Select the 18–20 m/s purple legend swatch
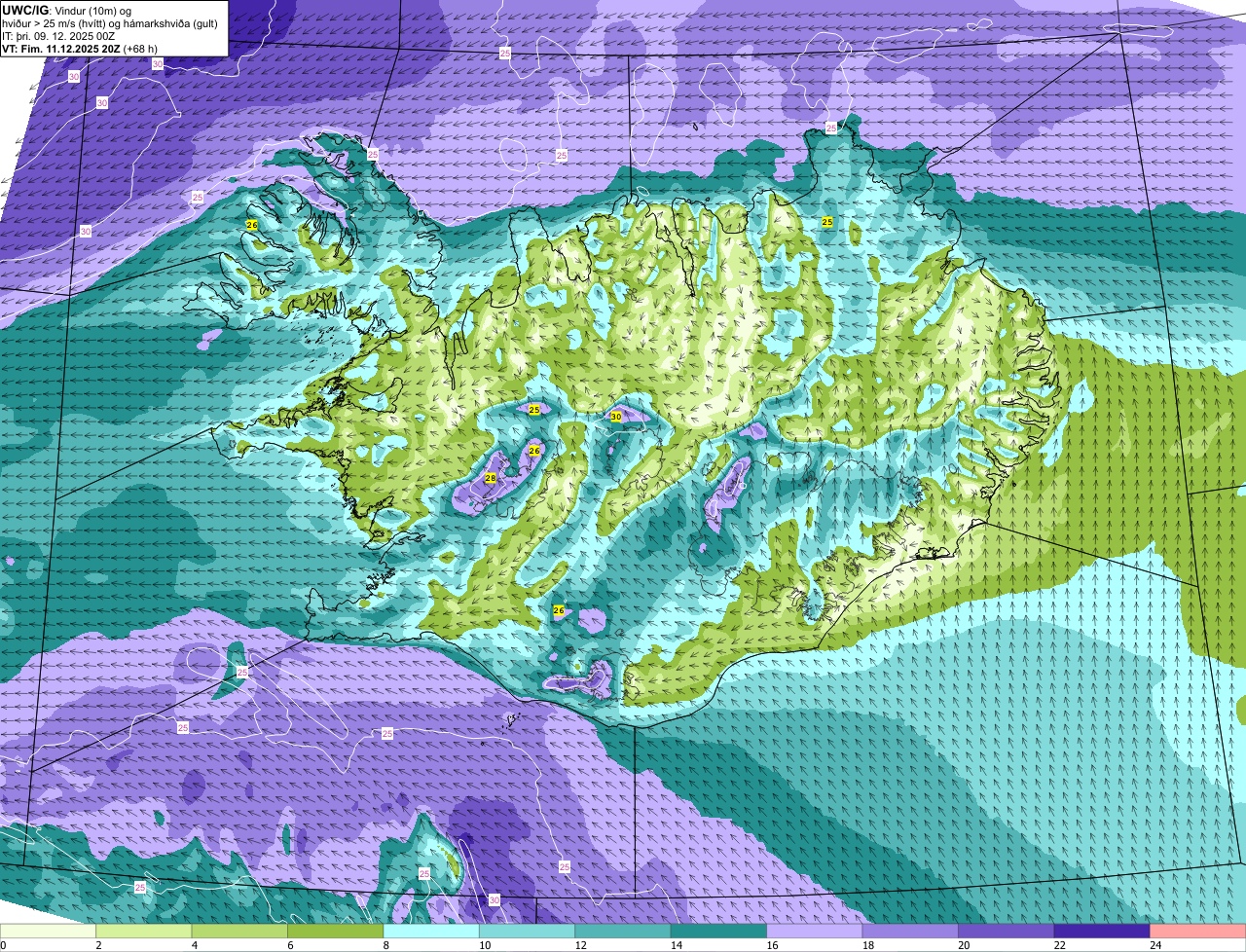This screenshot has width=1246, height=952. (910, 932)
